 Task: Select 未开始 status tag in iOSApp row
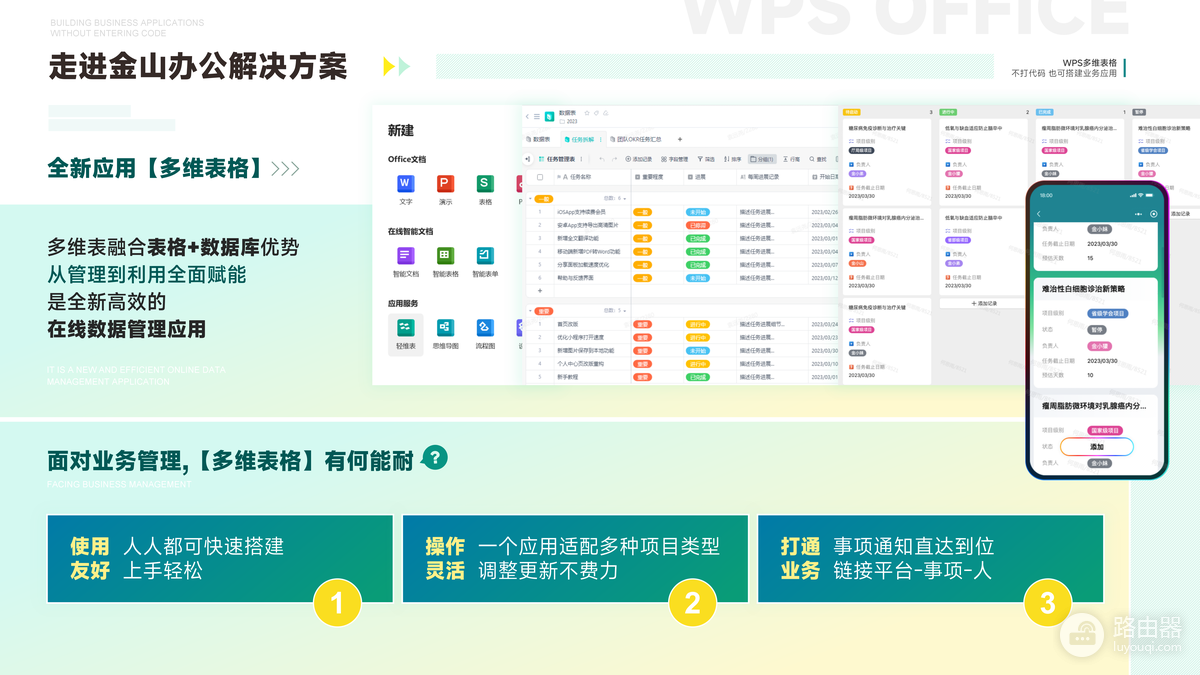click(698, 212)
